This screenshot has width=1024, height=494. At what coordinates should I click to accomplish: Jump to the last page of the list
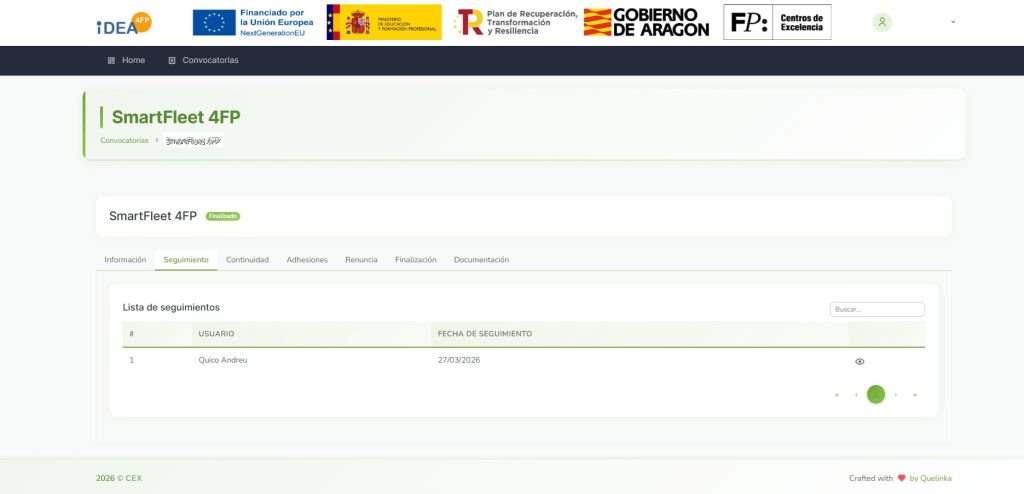915,395
